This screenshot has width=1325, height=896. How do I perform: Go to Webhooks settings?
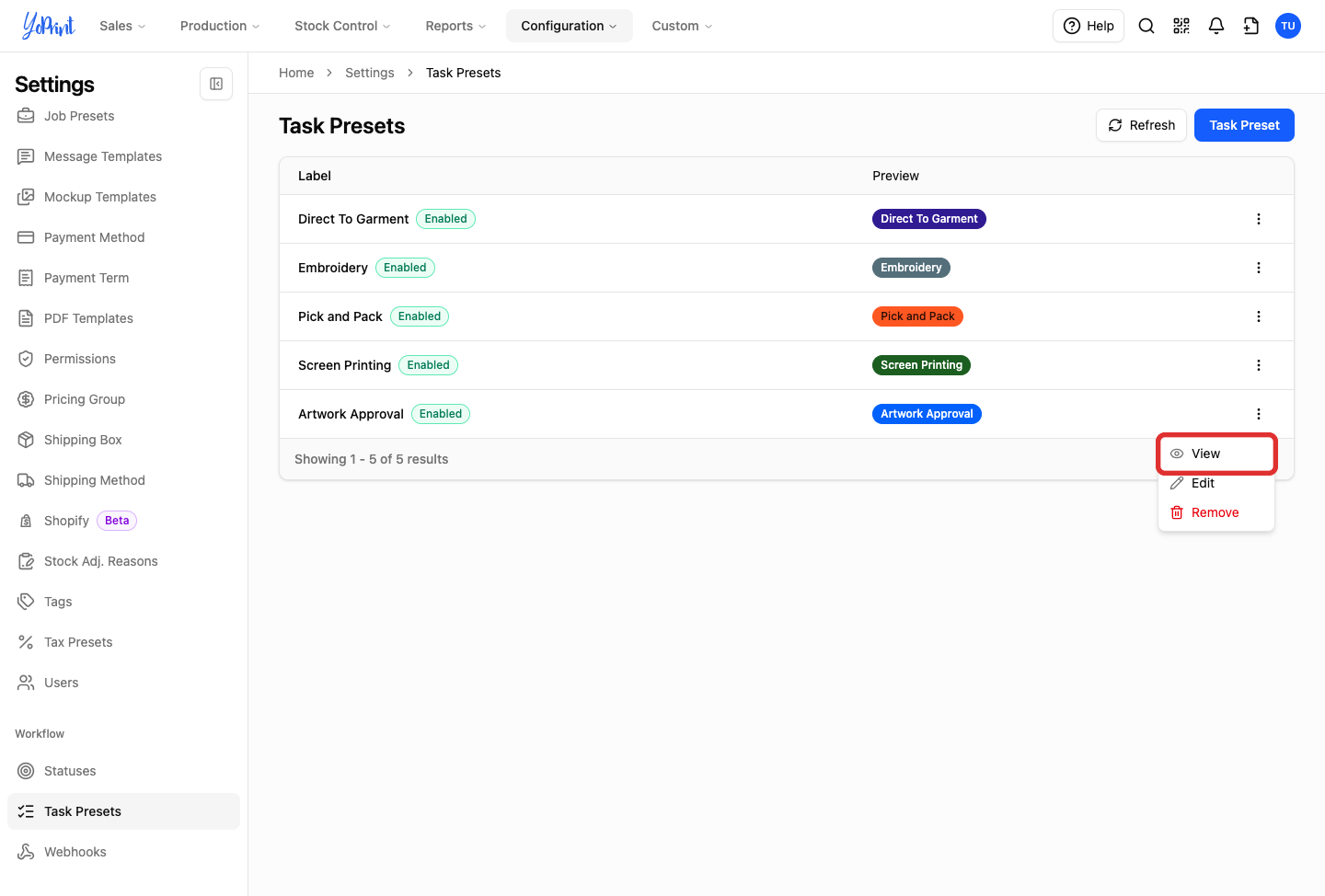pyautogui.click(x=123, y=852)
